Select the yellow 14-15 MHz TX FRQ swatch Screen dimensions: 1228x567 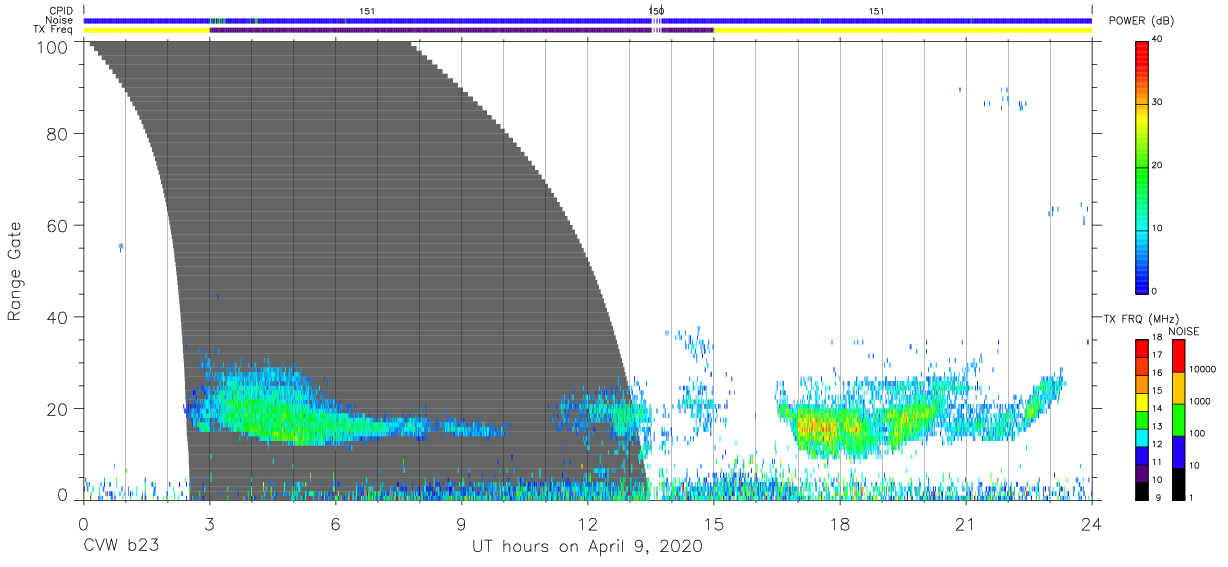[x=1141, y=400]
